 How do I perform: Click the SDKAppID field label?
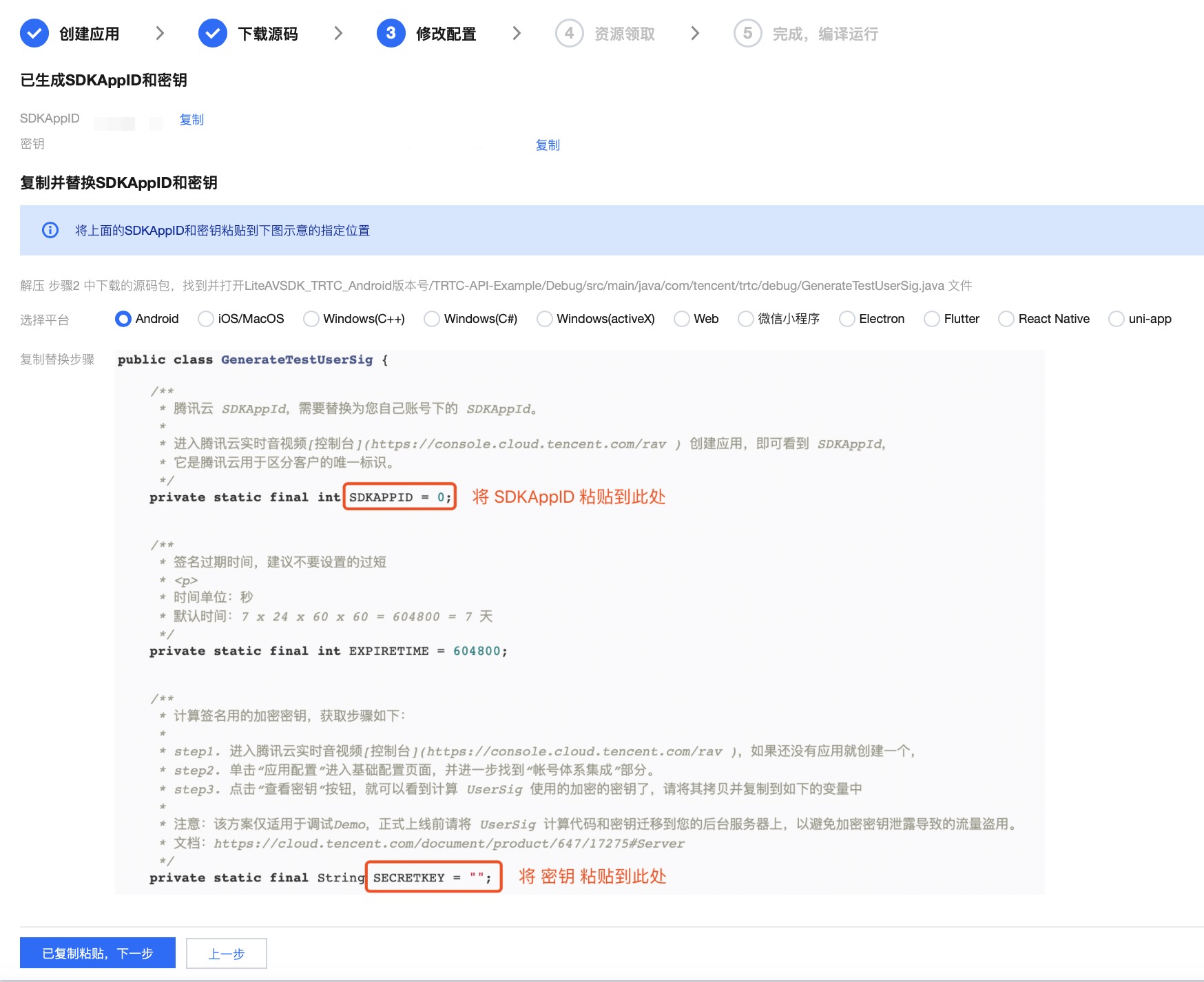click(x=50, y=118)
